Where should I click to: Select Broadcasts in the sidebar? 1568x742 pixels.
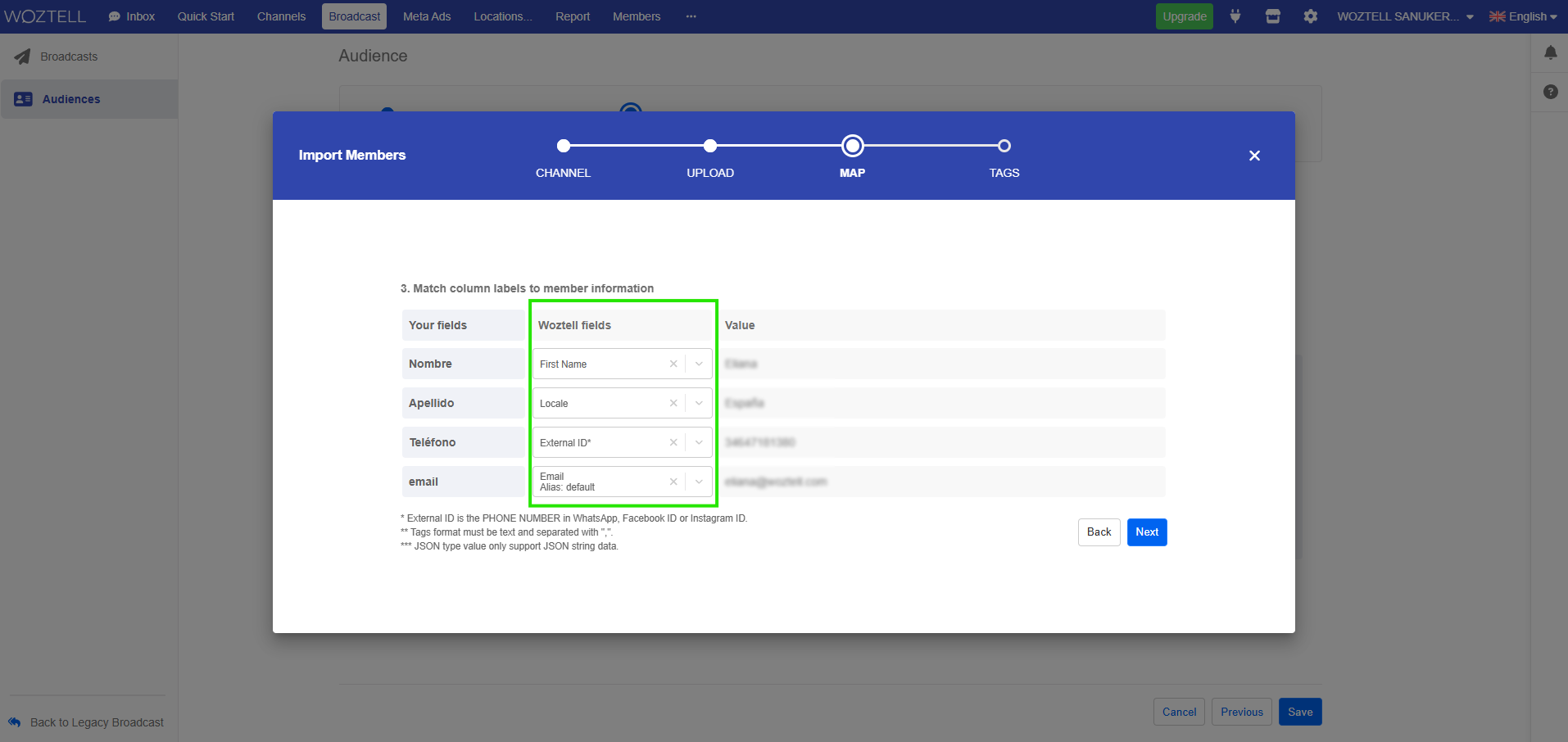(x=69, y=57)
